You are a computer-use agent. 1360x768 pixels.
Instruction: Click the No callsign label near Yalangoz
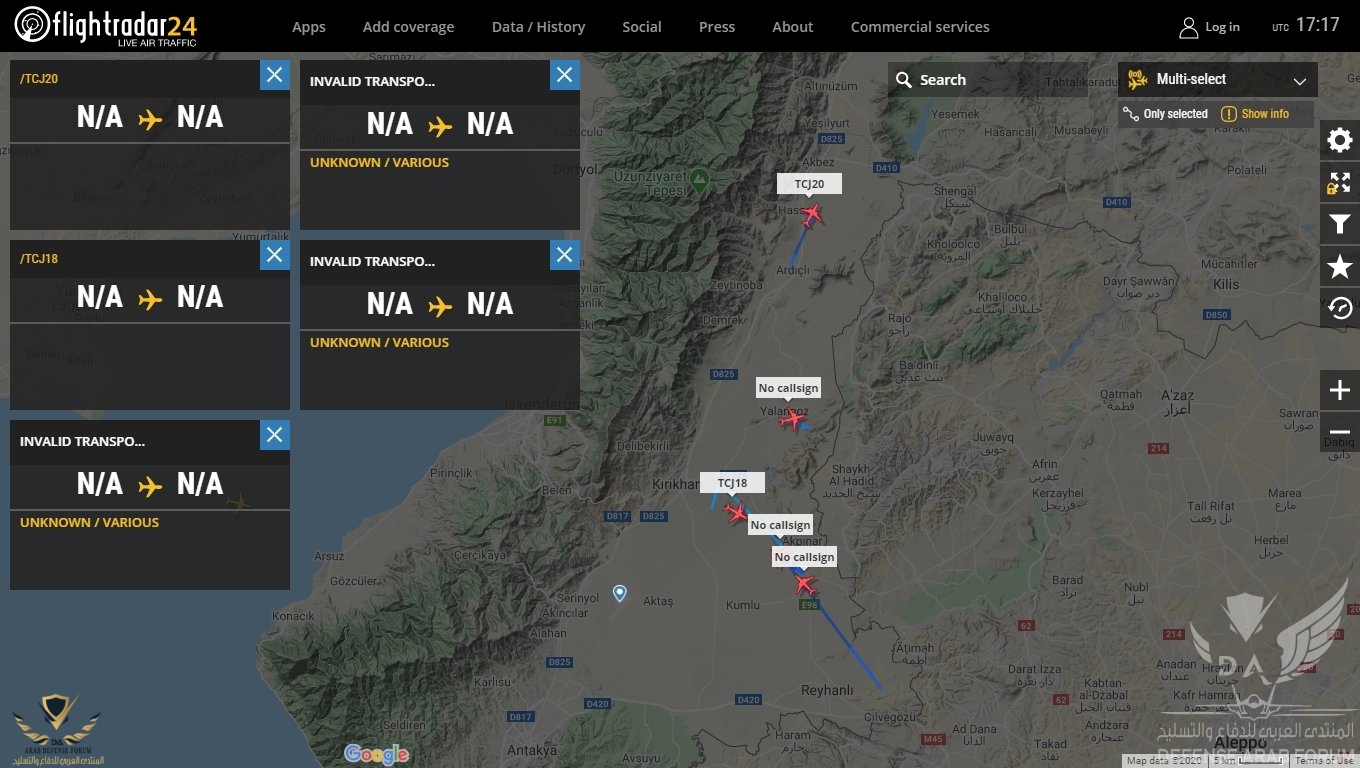[x=788, y=388]
